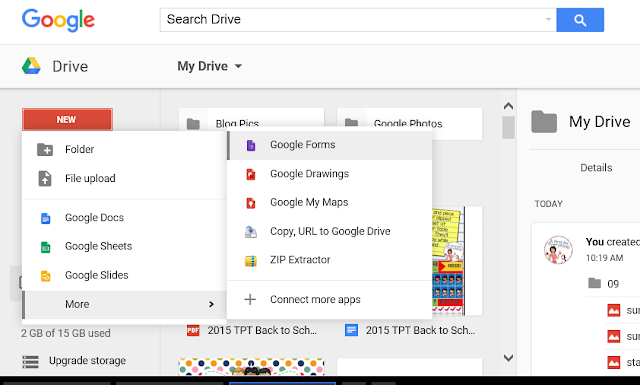This screenshot has width=640, height=385.
Task: Open the polka dot file thumbnail
Action: pos(251,366)
